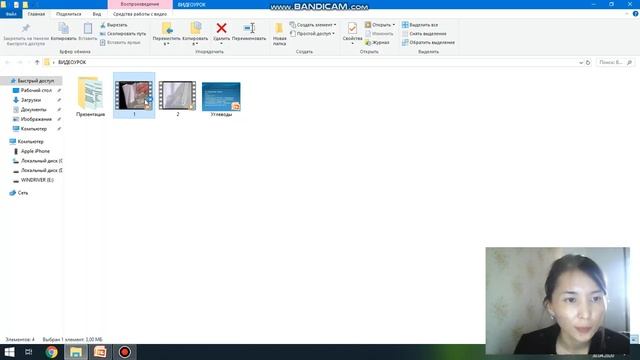The height and width of the screenshot is (360, 640).
Task: Open Документы in sidebar
Action: coord(33,109)
